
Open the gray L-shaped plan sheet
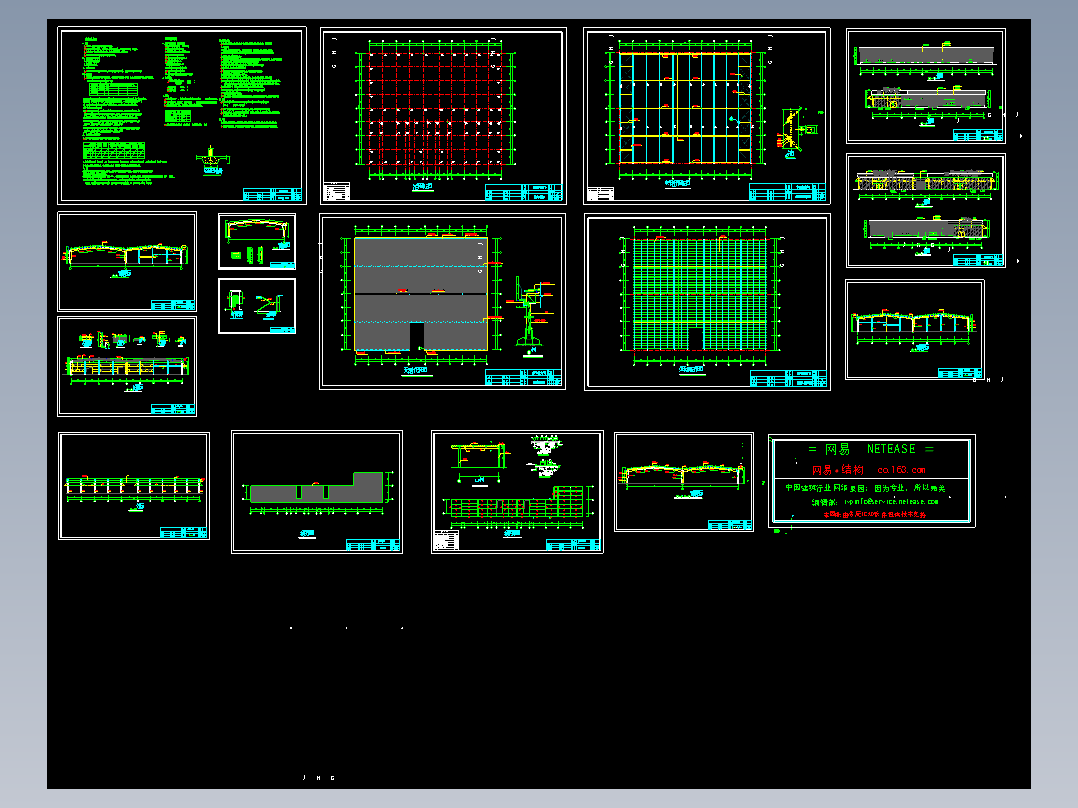click(317, 492)
